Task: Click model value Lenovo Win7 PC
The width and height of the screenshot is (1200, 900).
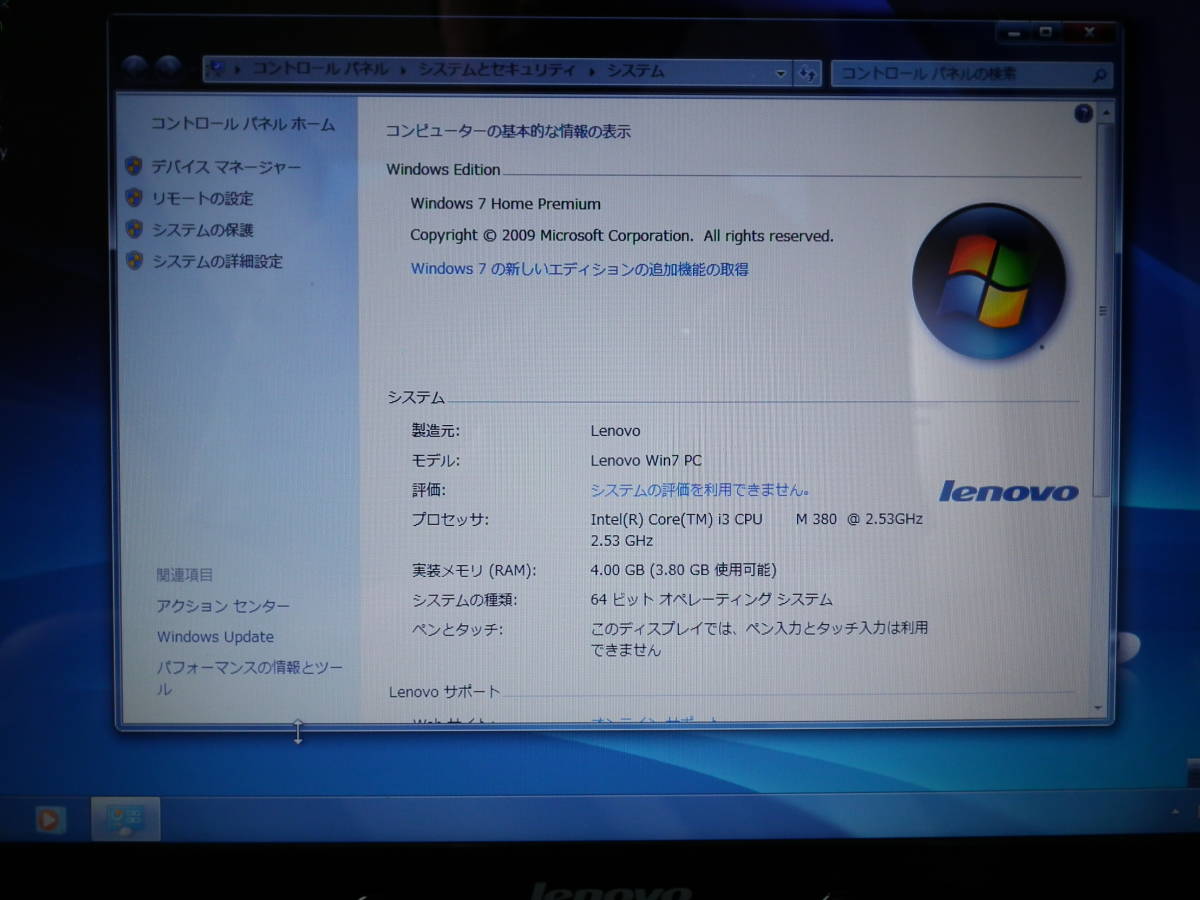Action: (x=646, y=461)
